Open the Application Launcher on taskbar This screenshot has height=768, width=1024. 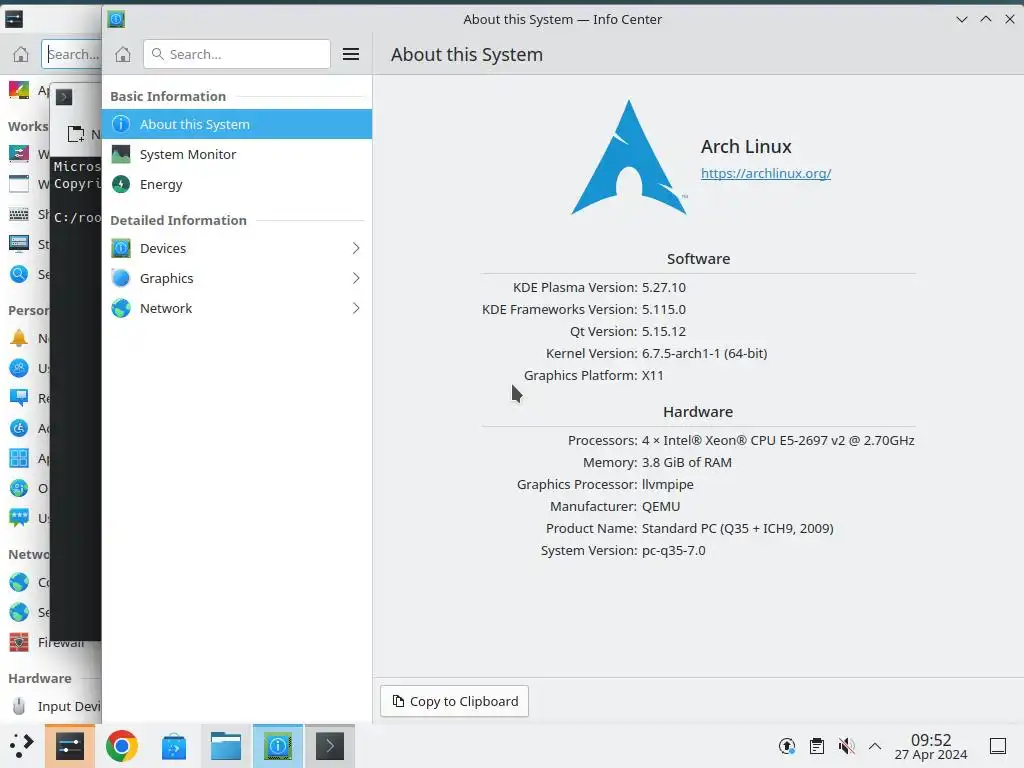21,746
